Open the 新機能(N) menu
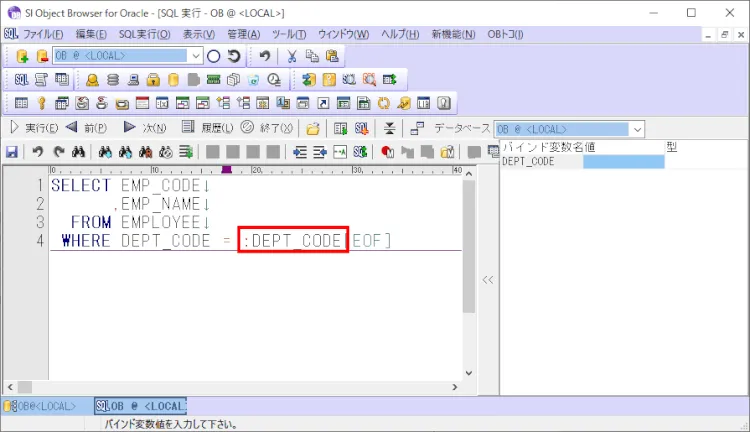This screenshot has height=432, width=750. point(453,34)
